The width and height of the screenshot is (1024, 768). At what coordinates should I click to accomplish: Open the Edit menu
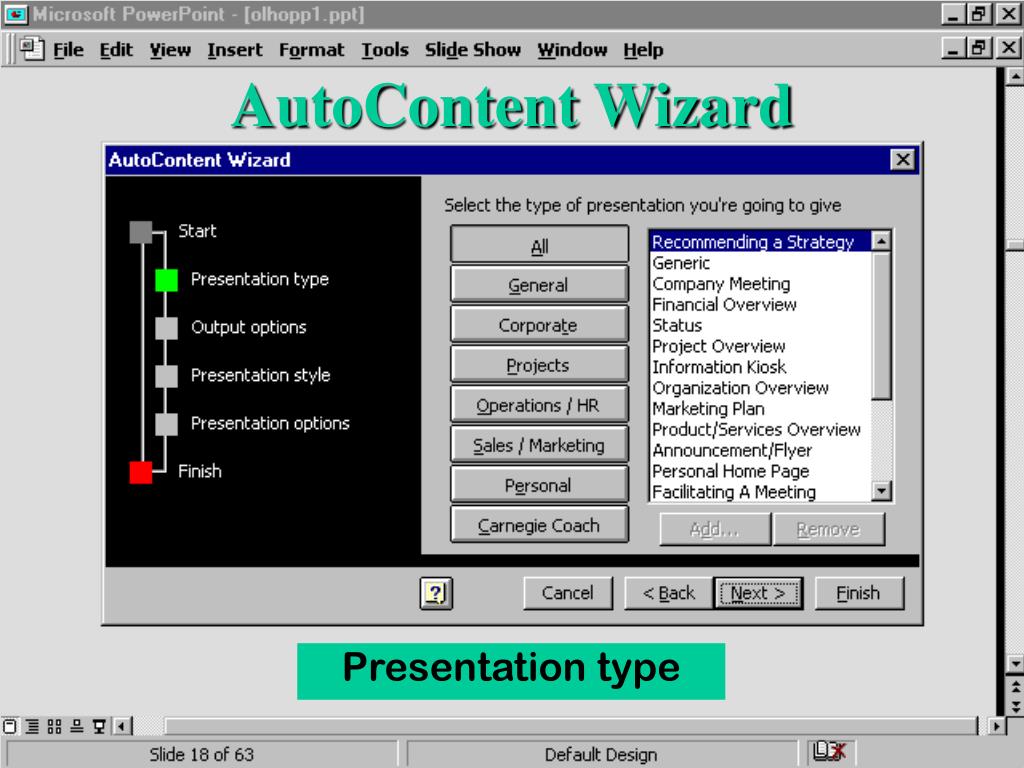tap(116, 50)
